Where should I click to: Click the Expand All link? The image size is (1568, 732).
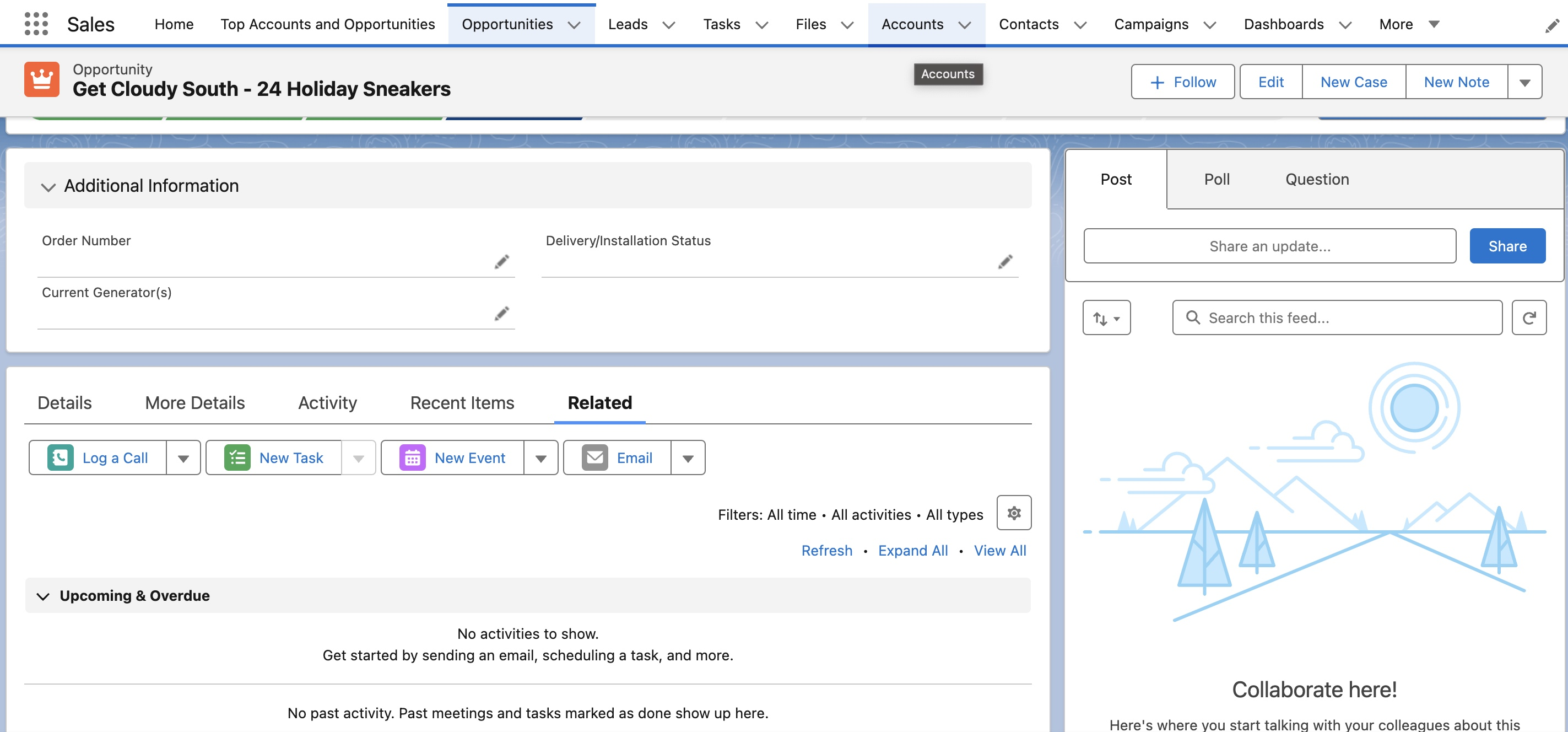point(912,551)
